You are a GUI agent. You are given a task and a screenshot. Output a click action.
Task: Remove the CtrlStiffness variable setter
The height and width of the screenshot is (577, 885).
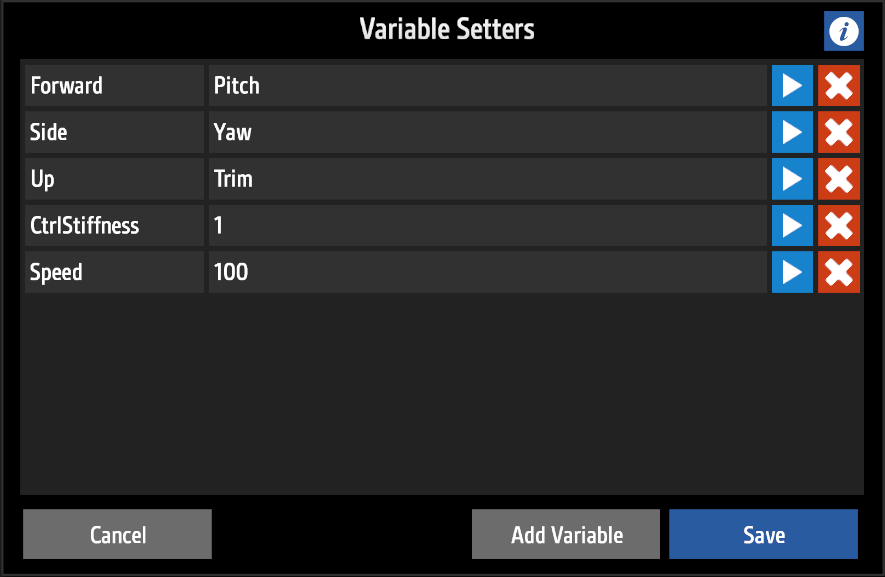(839, 226)
